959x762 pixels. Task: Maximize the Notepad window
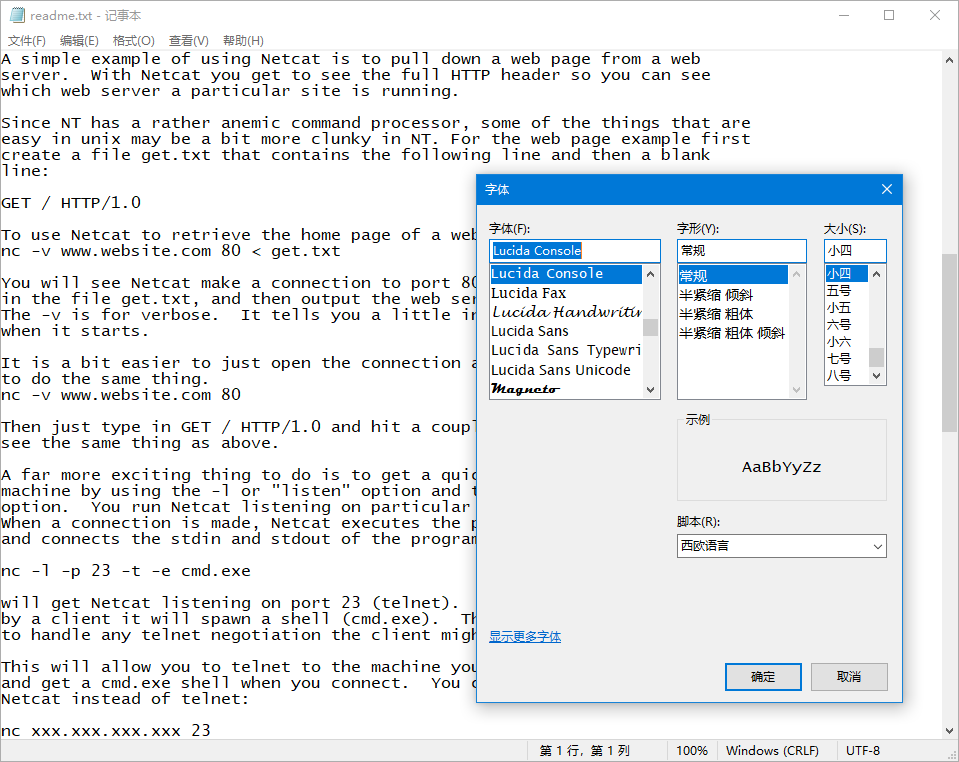(x=889, y=15)
